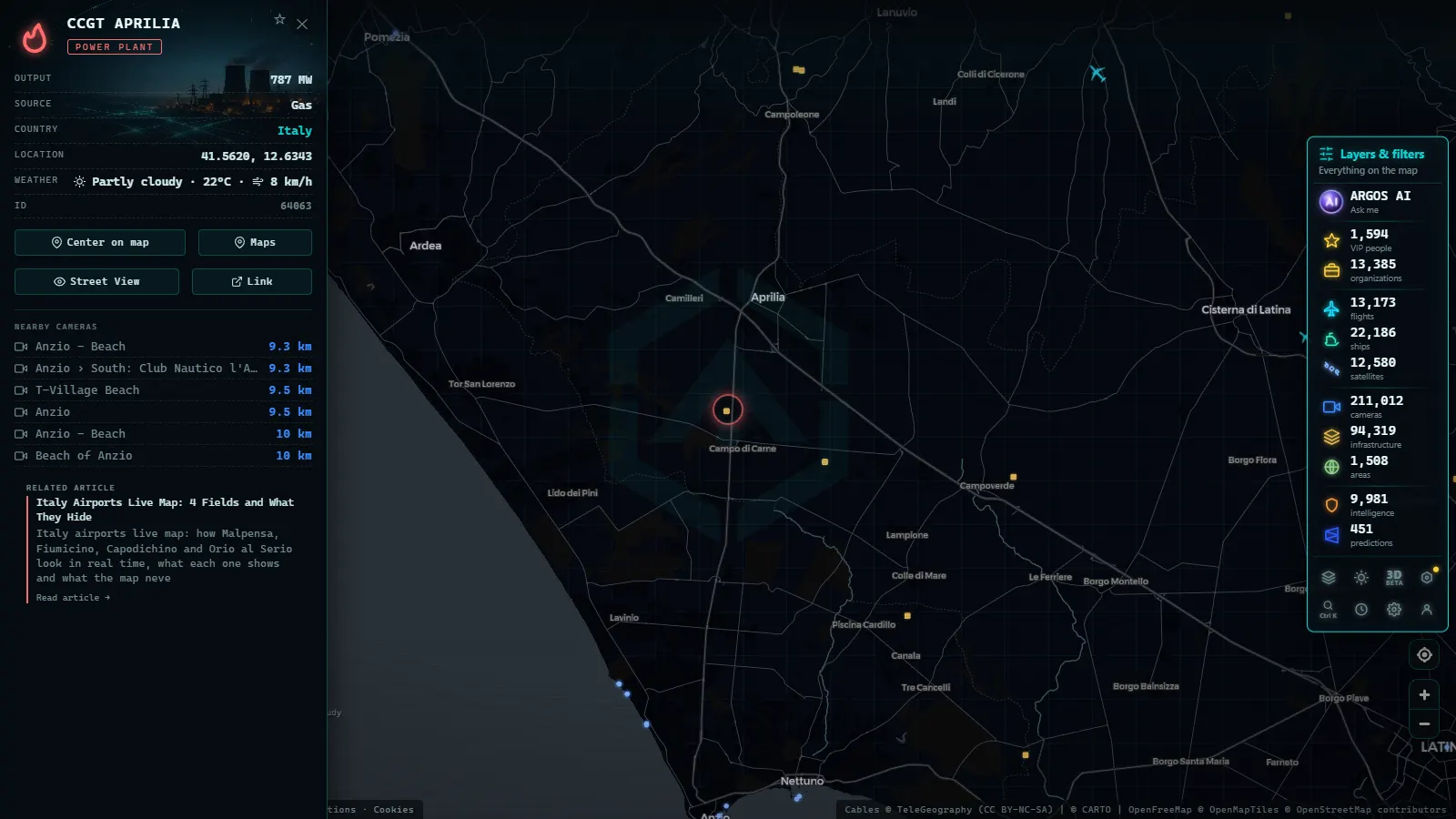This screenshot has width=1456, height=819.
Task: Click the Aprilia town label on map
Action: 767,297
